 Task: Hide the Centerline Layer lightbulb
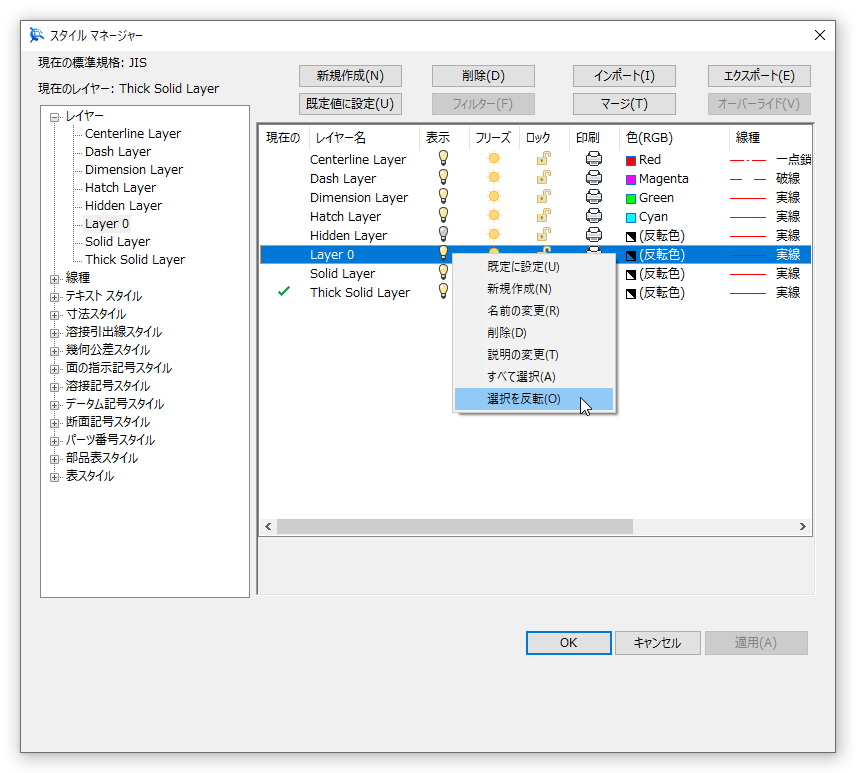(443, 159)
